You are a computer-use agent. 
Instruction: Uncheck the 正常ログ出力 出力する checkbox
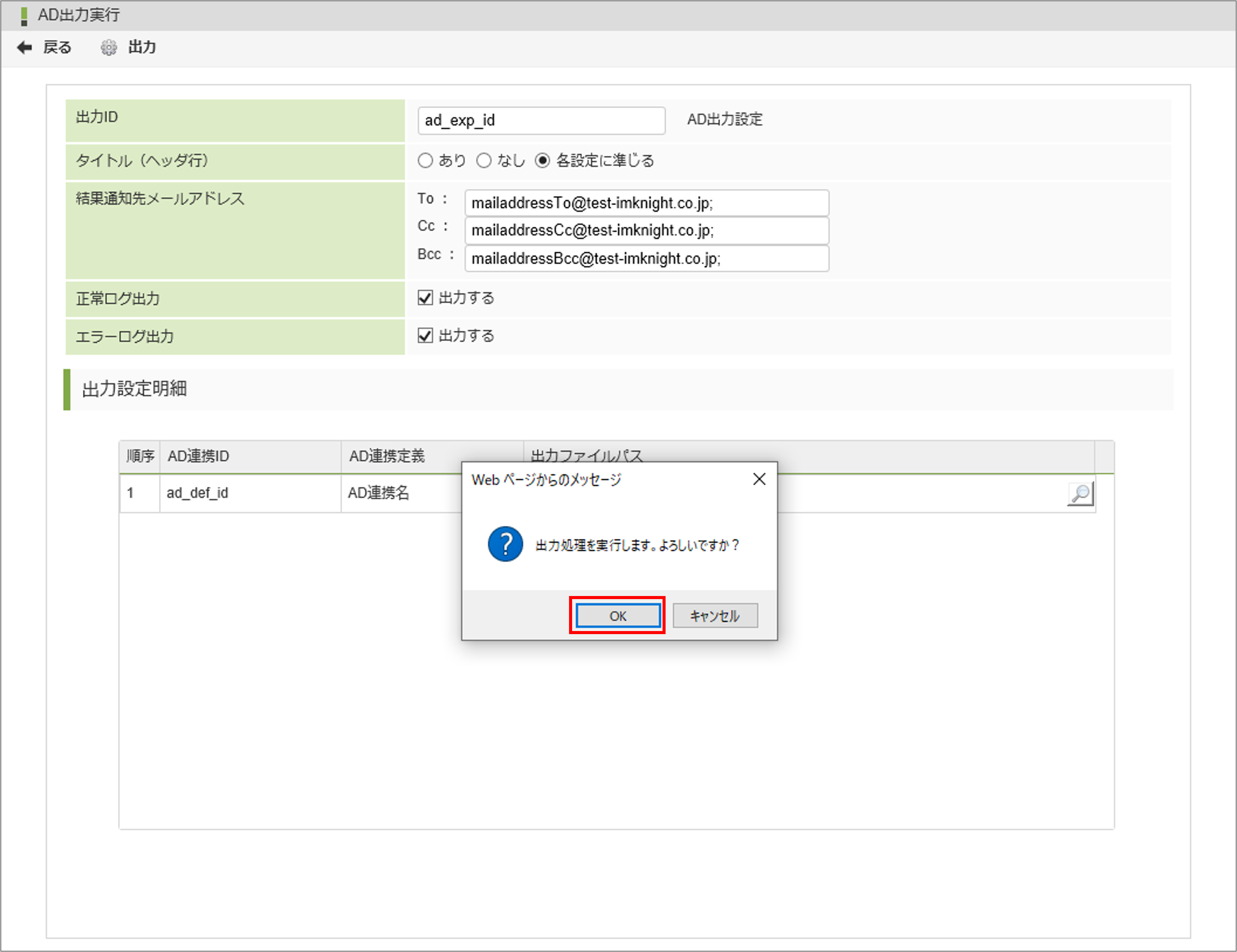pos(425,297)
